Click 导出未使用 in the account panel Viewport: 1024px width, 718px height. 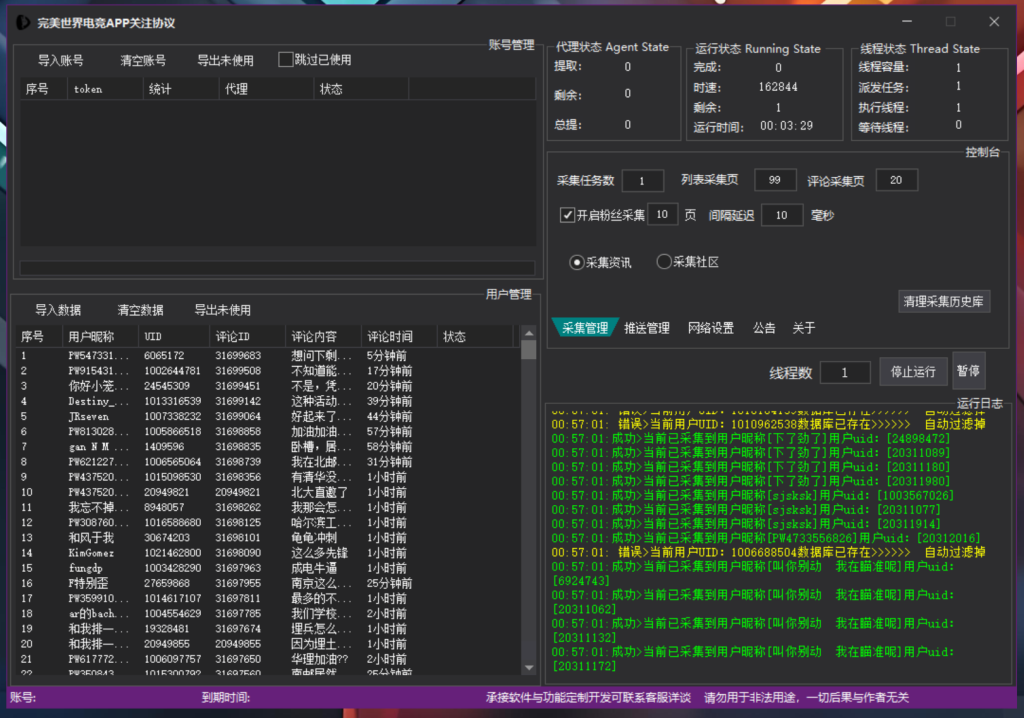coord(226,59)
